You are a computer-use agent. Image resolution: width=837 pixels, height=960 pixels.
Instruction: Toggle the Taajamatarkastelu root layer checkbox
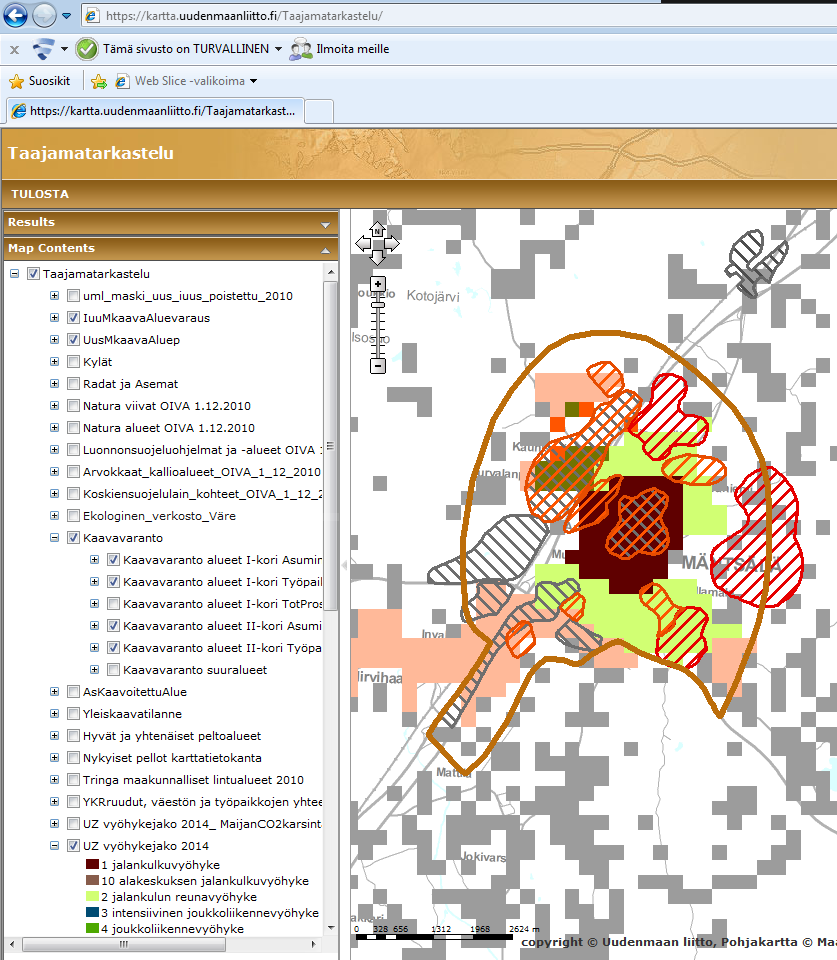coord(34,274)
